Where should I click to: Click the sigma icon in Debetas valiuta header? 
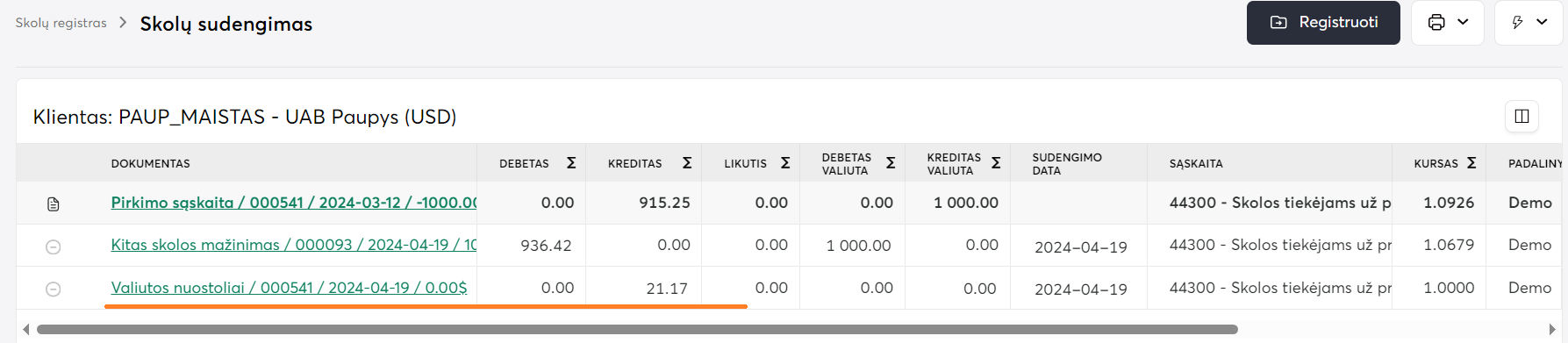click(891, 163)
